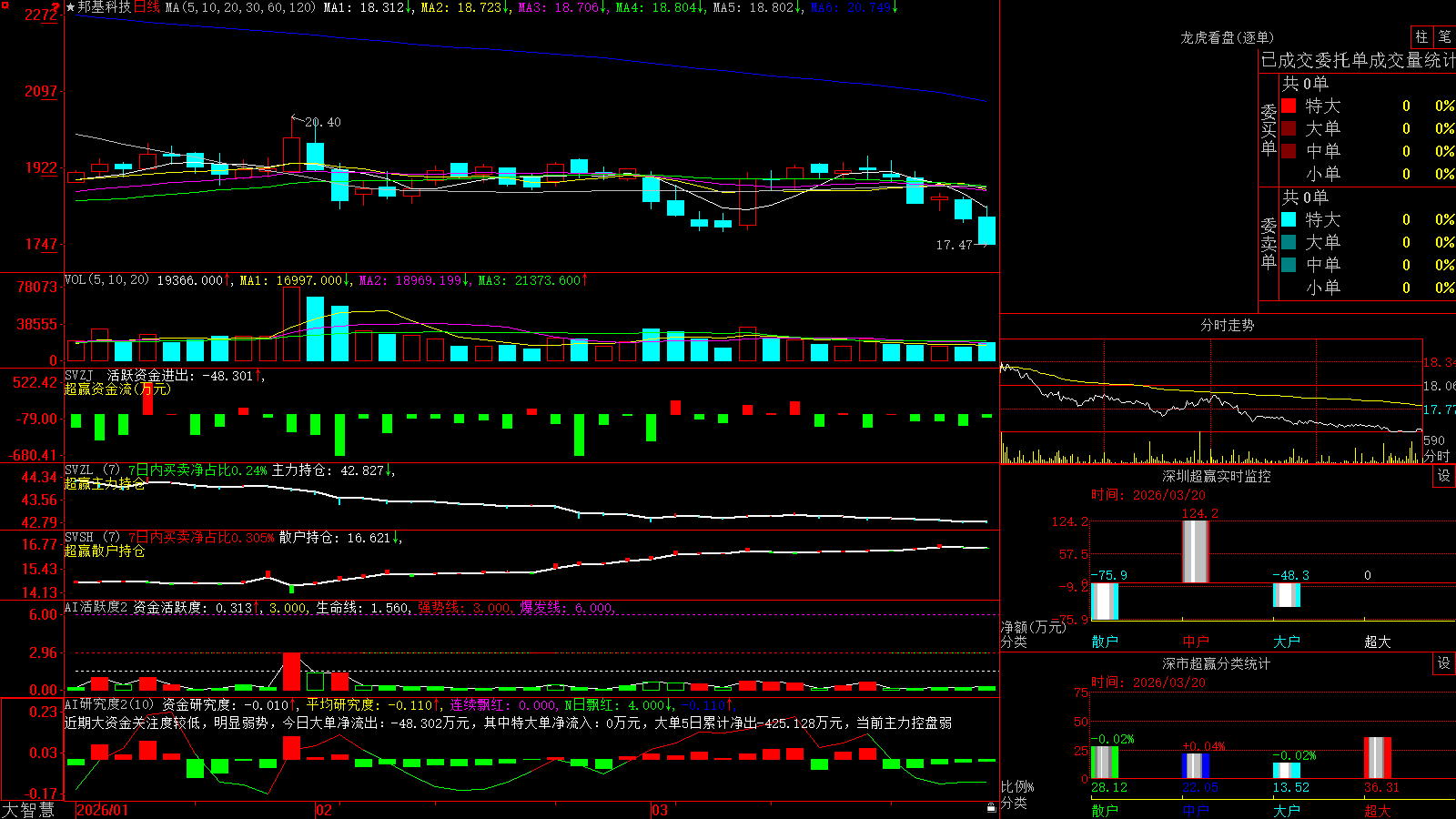
Task: Click the 散户 -75.9 bar in 实时监控
Action: [1105, 602]
